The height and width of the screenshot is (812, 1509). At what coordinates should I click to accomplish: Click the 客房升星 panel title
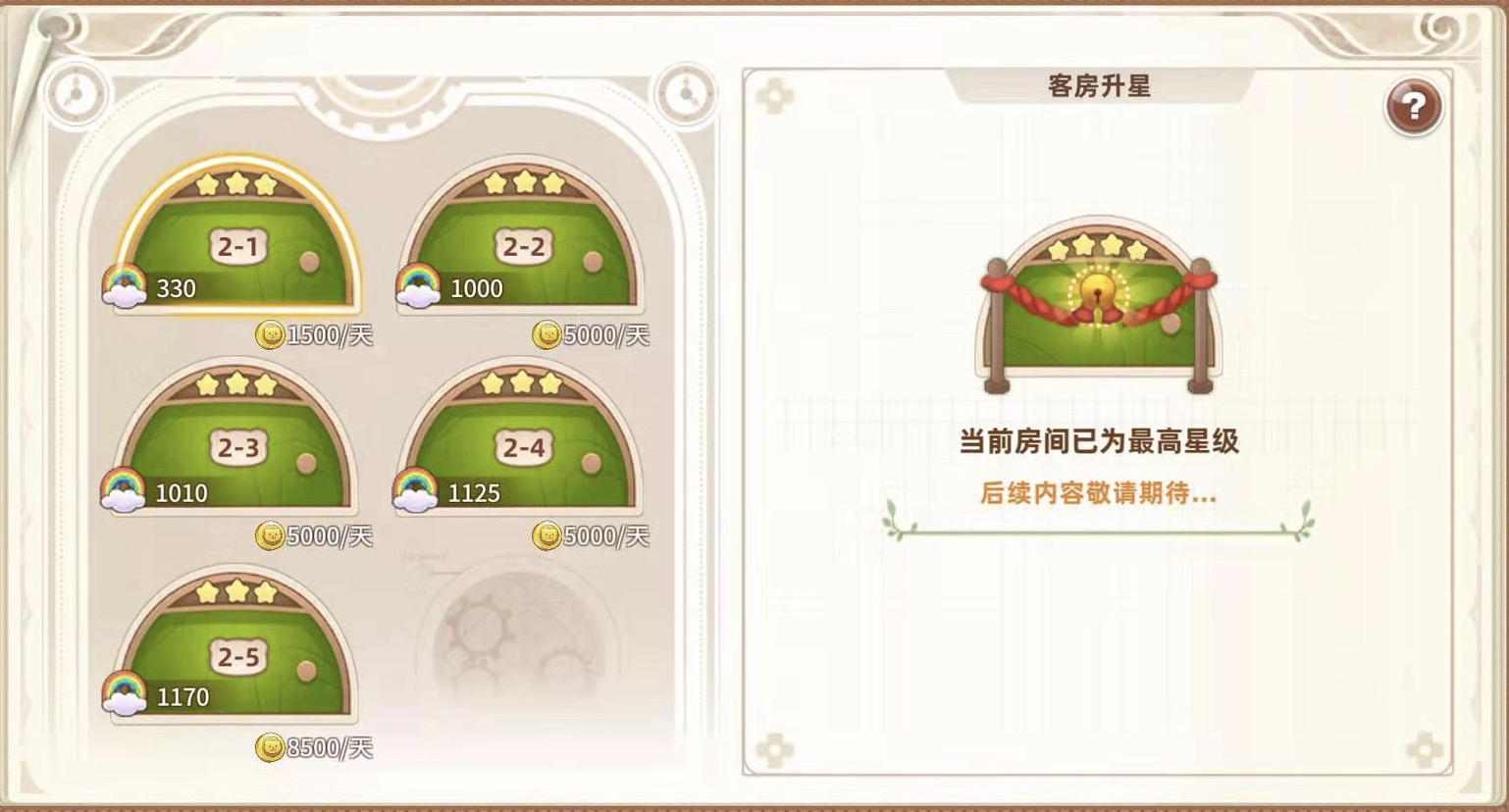click(x=1099, y=86)
